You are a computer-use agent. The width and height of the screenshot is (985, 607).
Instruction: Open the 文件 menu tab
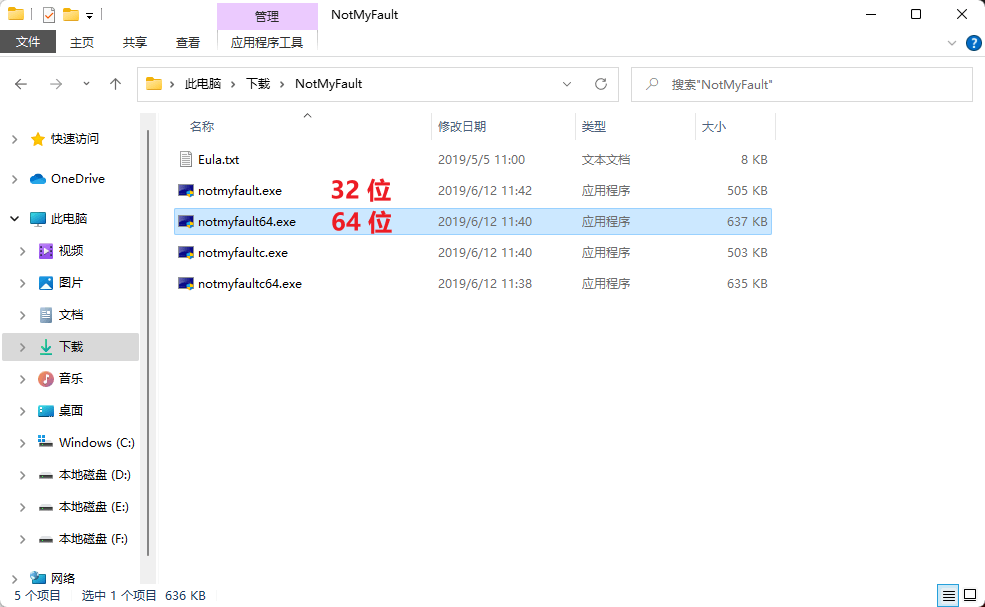[x=28, y=42]
